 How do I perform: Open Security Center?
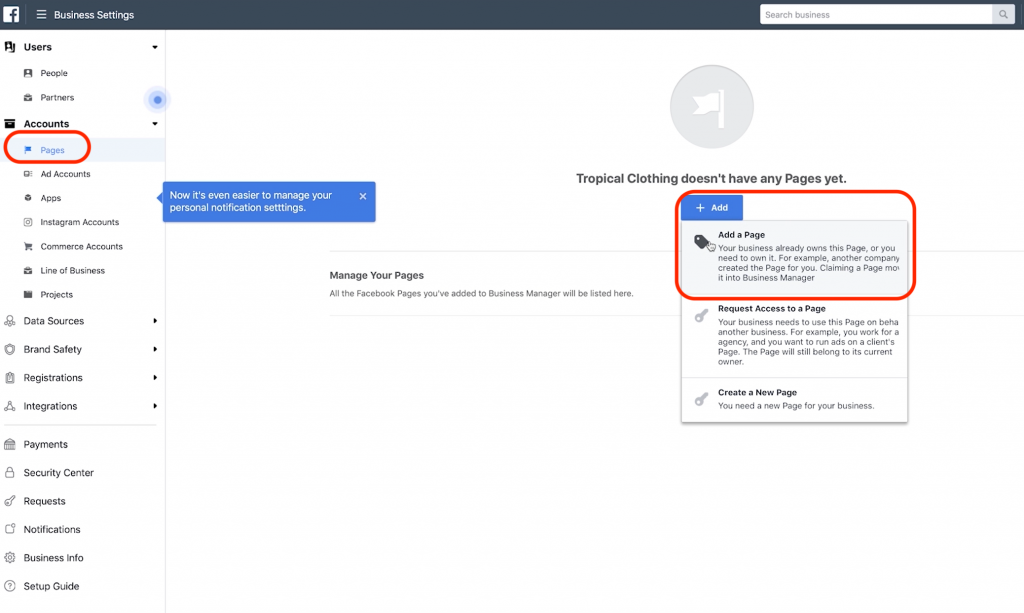click(x=58, y=473)
